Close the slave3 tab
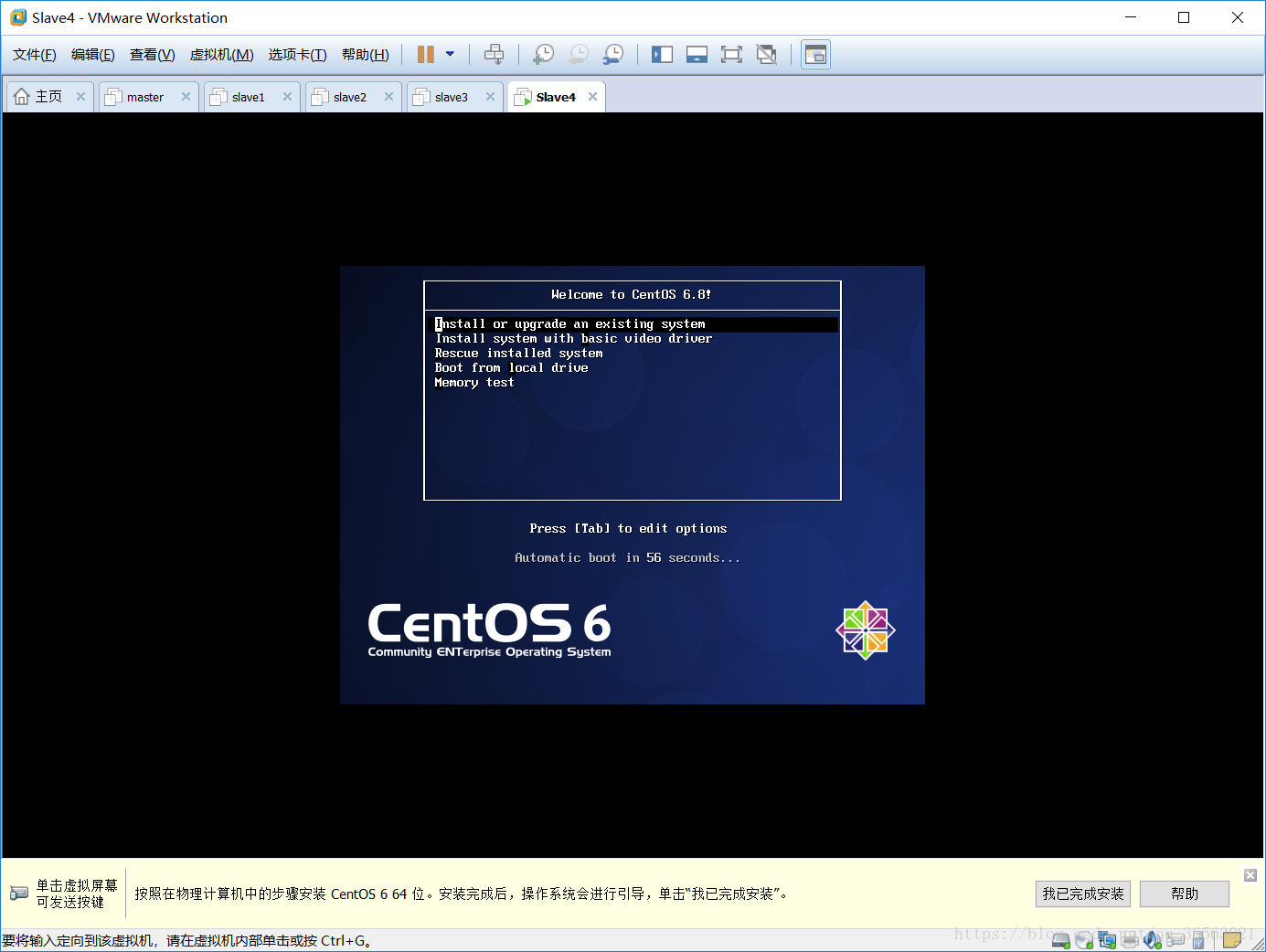 pyautogui.click(x=491, y=97)
